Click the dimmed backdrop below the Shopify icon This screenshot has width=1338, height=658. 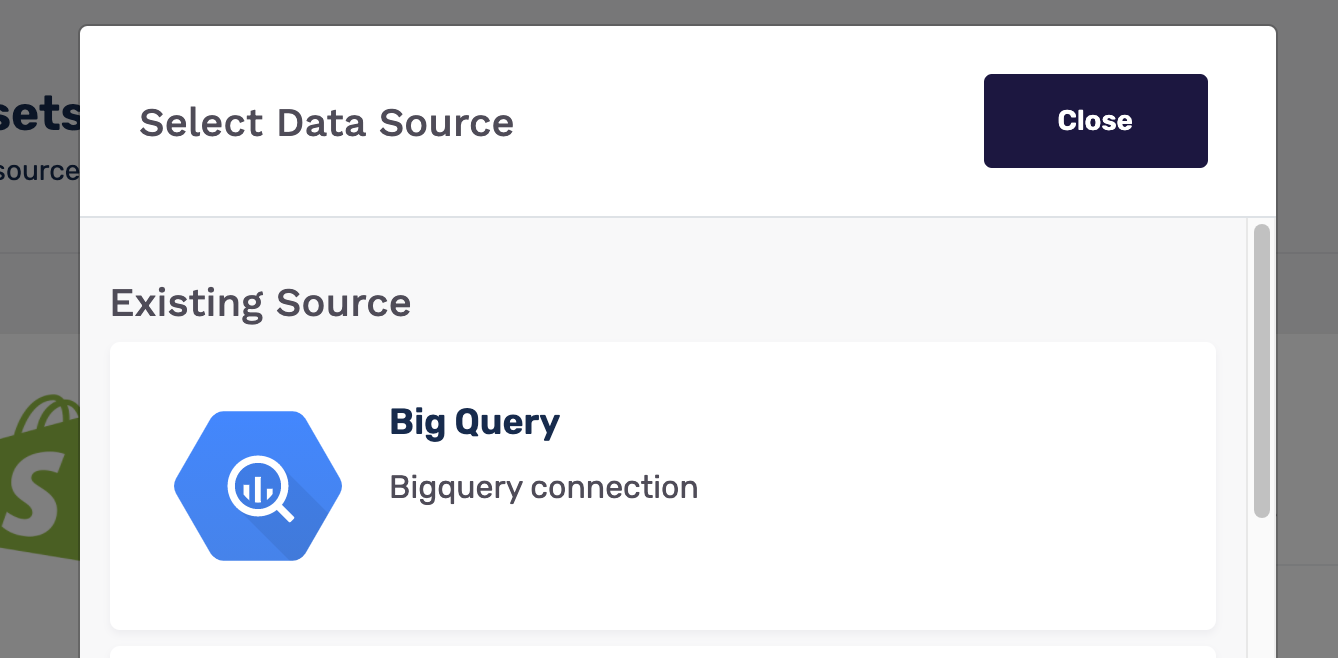40,610
